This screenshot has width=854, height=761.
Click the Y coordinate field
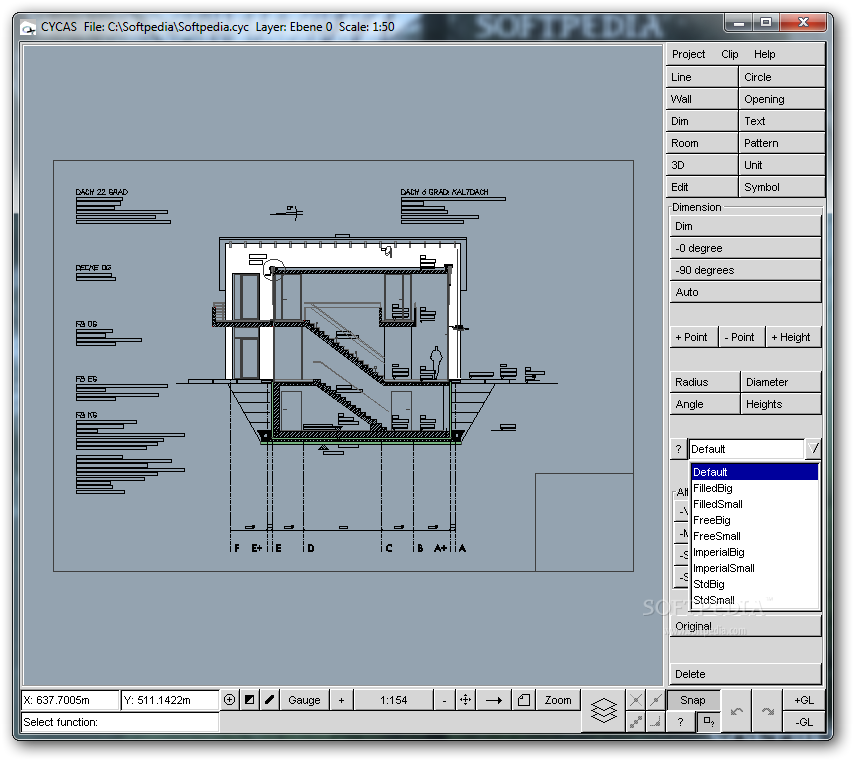click(x=169, y=700)
